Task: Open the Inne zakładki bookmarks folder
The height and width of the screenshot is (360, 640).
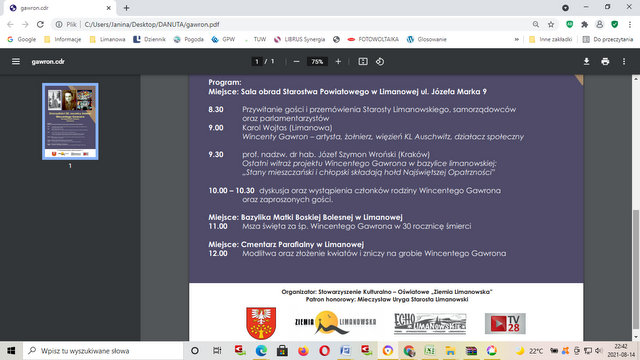Action: [550, 39]
